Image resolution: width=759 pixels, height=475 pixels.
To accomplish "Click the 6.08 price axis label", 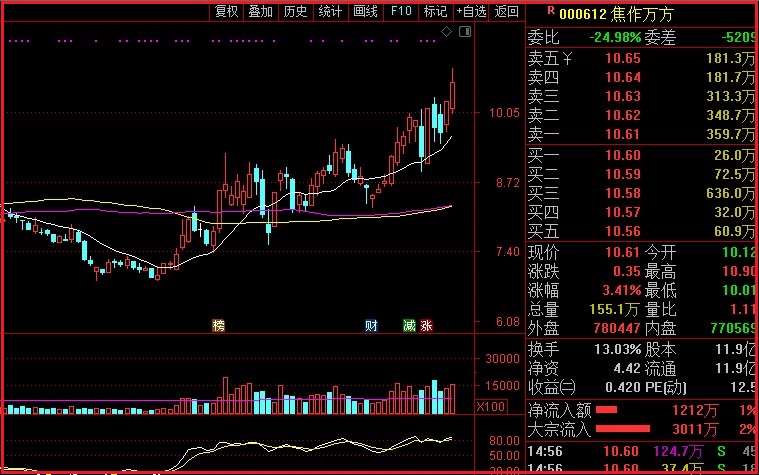I will 507,322.
